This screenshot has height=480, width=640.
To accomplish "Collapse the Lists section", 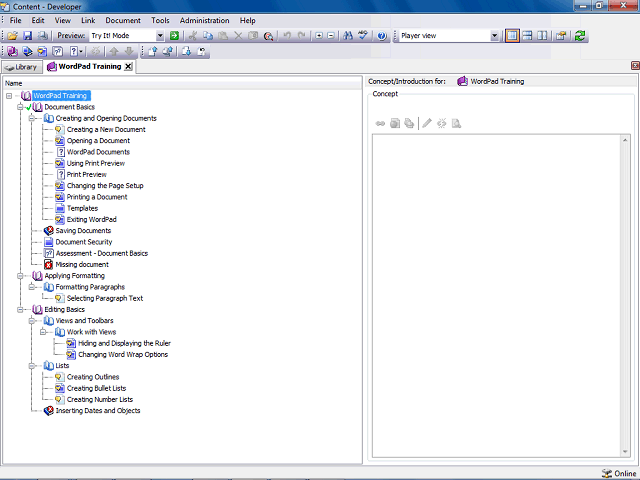I will (31, 366).
